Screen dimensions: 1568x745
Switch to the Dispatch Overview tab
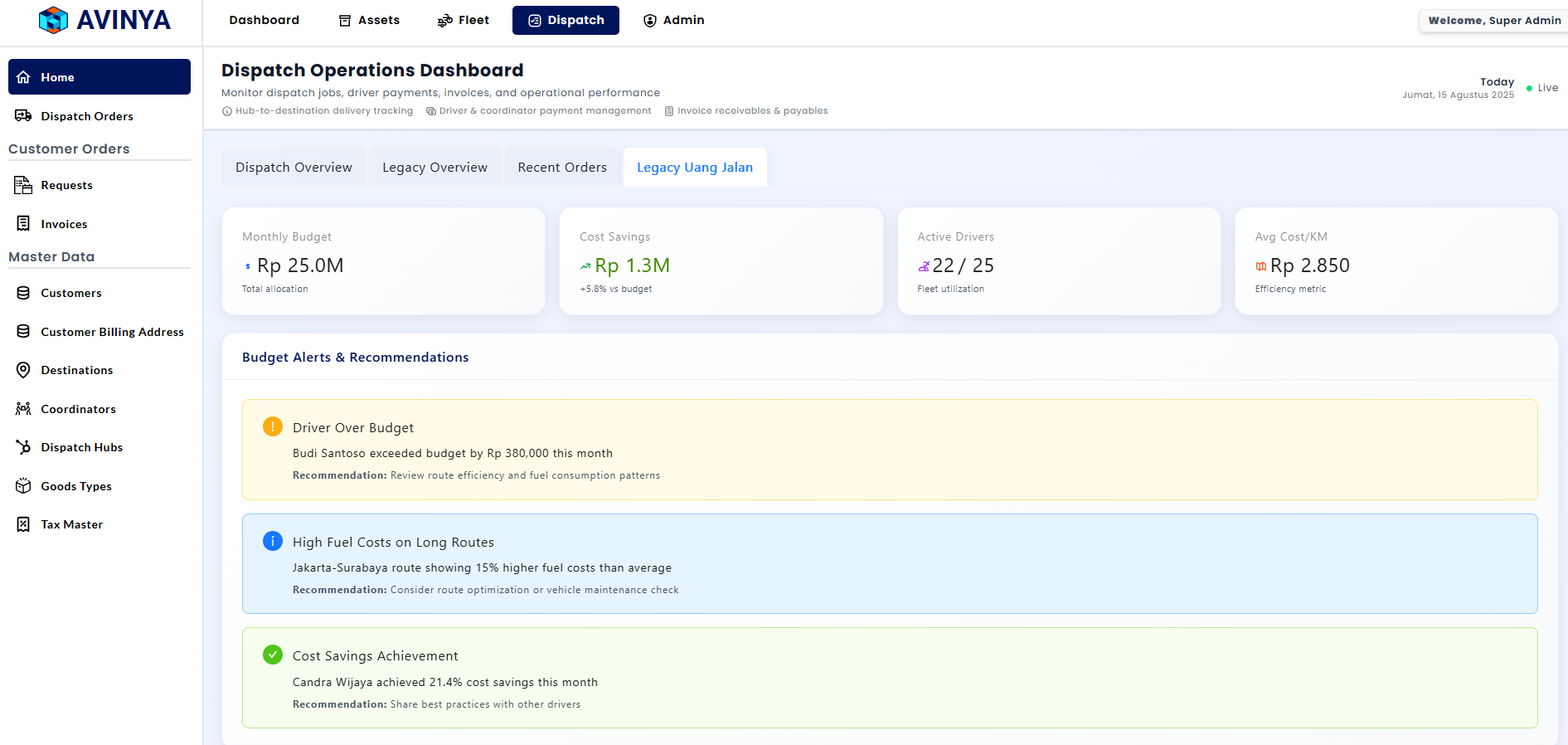click(294, 168)
